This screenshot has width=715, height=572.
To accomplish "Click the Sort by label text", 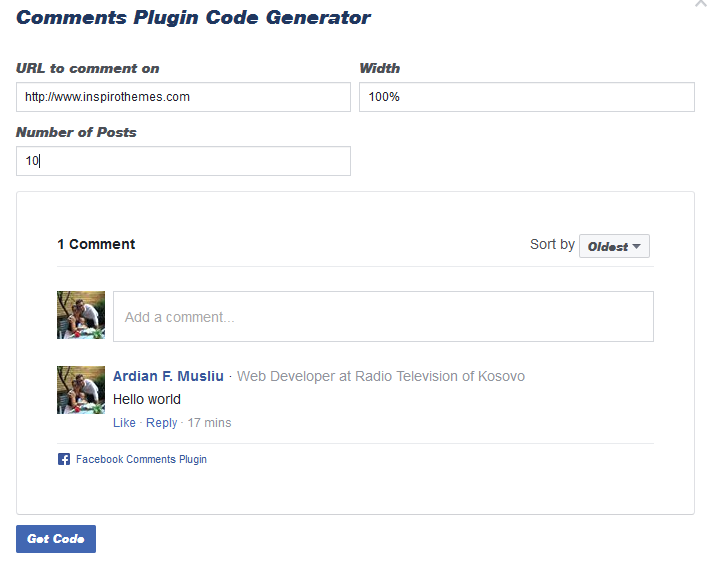I will click(x=552, y=244).
